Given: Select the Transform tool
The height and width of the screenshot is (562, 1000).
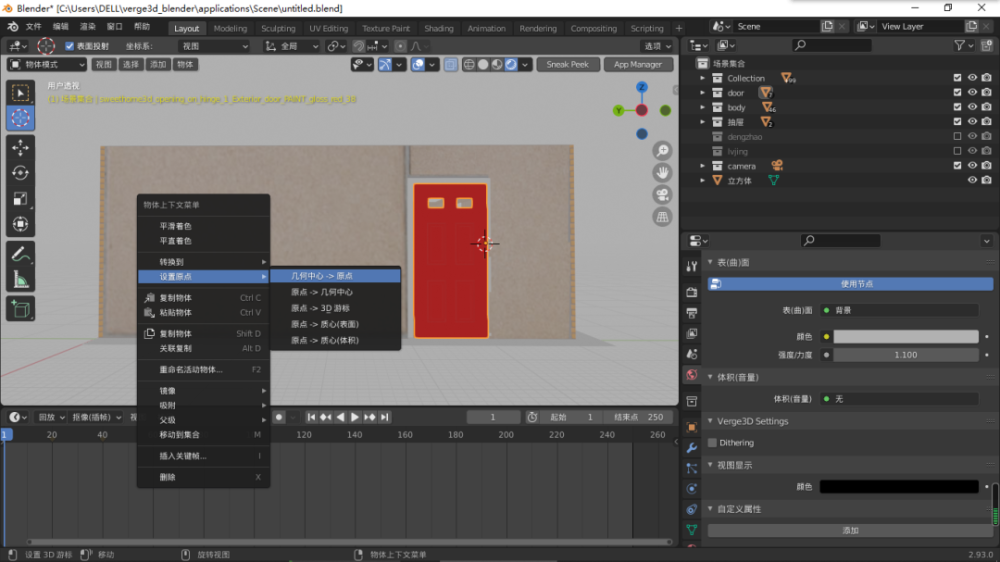Looking at the screenshot, I should click(x=20, y=224).
